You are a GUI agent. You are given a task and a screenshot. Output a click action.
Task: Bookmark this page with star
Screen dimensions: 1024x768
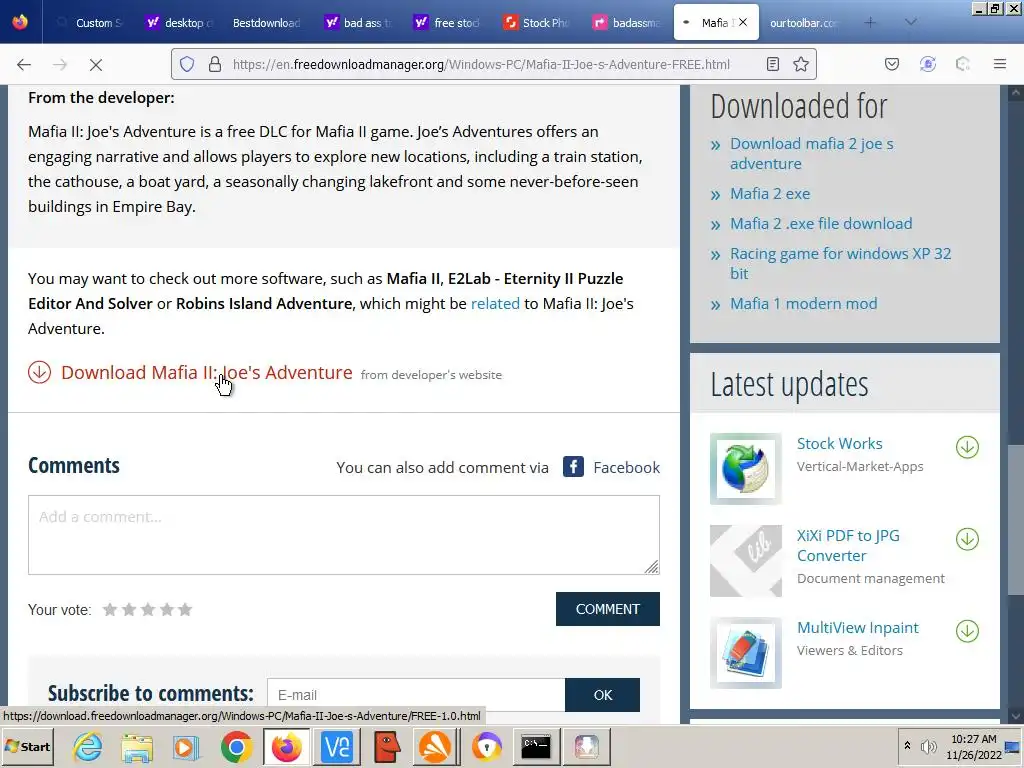(x=801, y=64)
